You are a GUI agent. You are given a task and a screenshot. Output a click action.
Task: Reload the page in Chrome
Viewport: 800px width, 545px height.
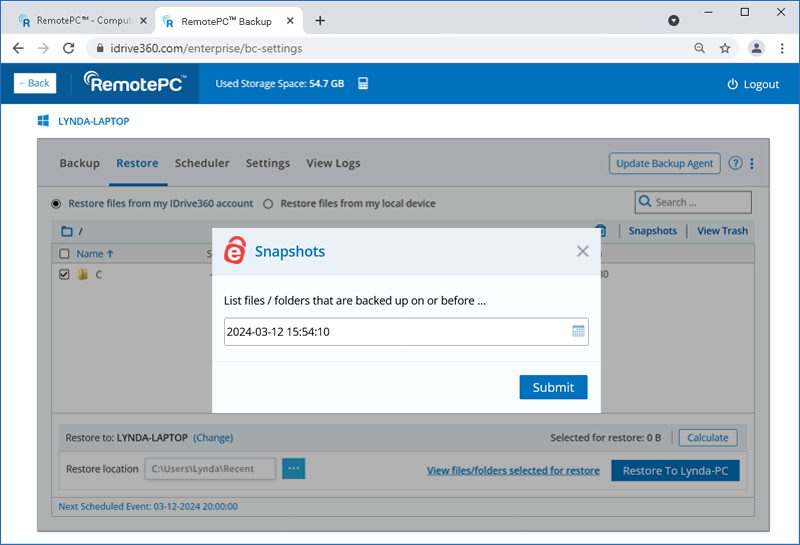click(x=69, y=48)
